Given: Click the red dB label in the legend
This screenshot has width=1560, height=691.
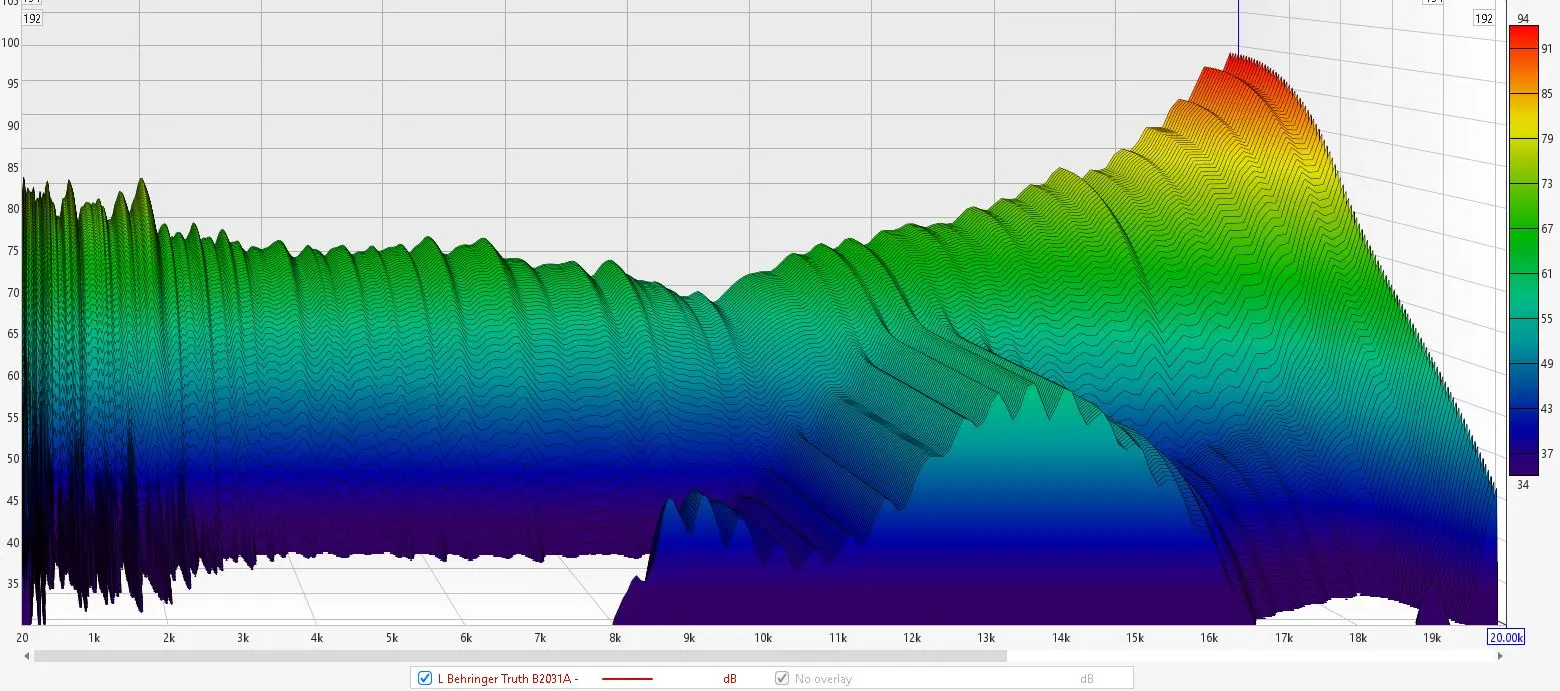Looking at the screenshot, I should [x=730, y=679].
